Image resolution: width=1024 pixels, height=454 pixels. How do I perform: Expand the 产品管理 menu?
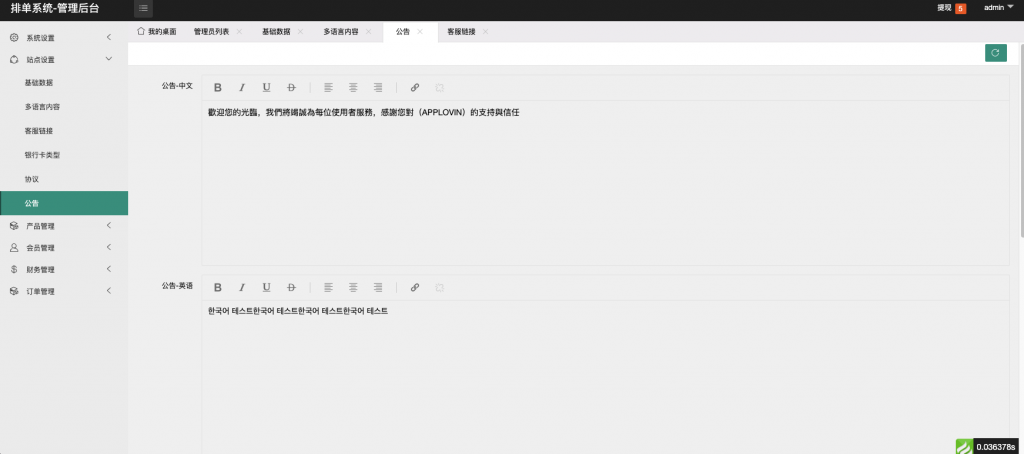point(64,226)
